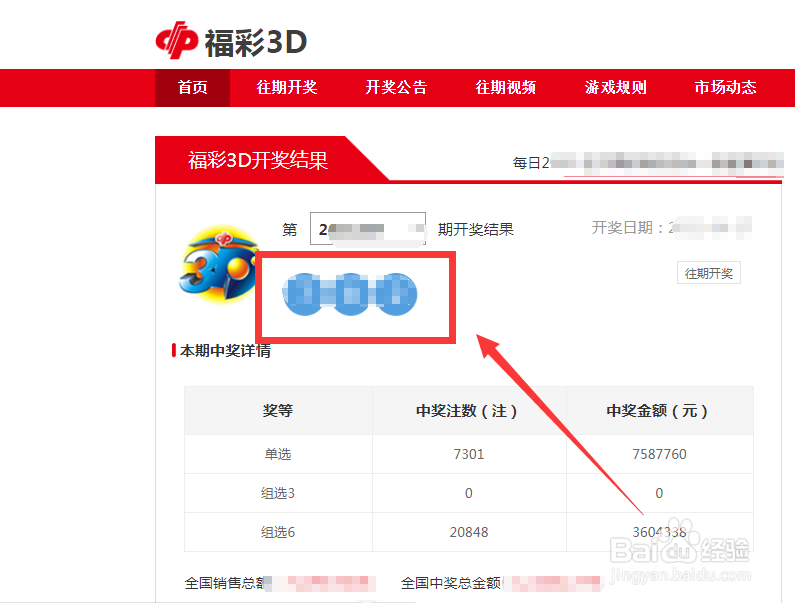Click the 往期开奖 button on the right
Screen dimensions: 795x603
click(709, 273)
